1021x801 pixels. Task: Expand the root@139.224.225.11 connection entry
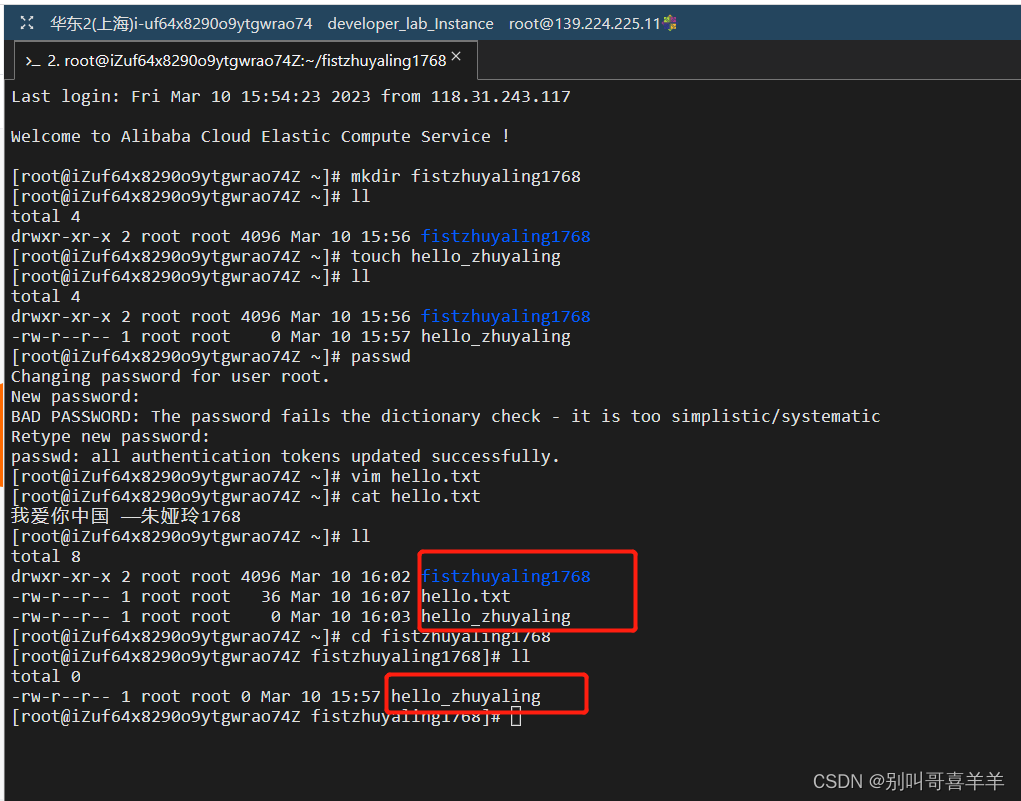click(x=586, y=22)
